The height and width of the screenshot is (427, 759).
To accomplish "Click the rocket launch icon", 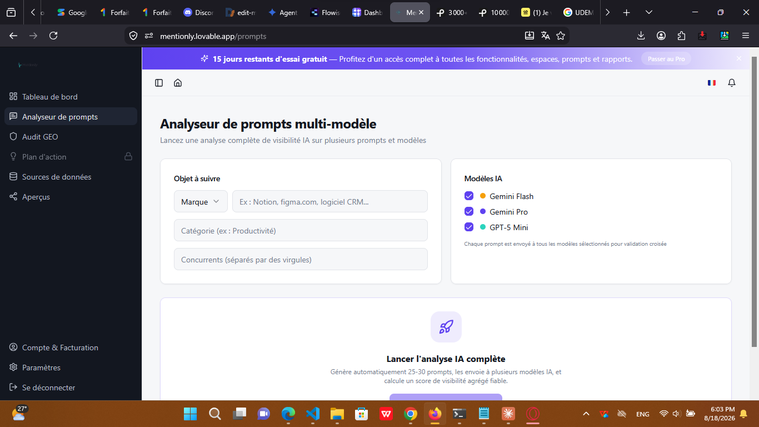I will point(446,327).
